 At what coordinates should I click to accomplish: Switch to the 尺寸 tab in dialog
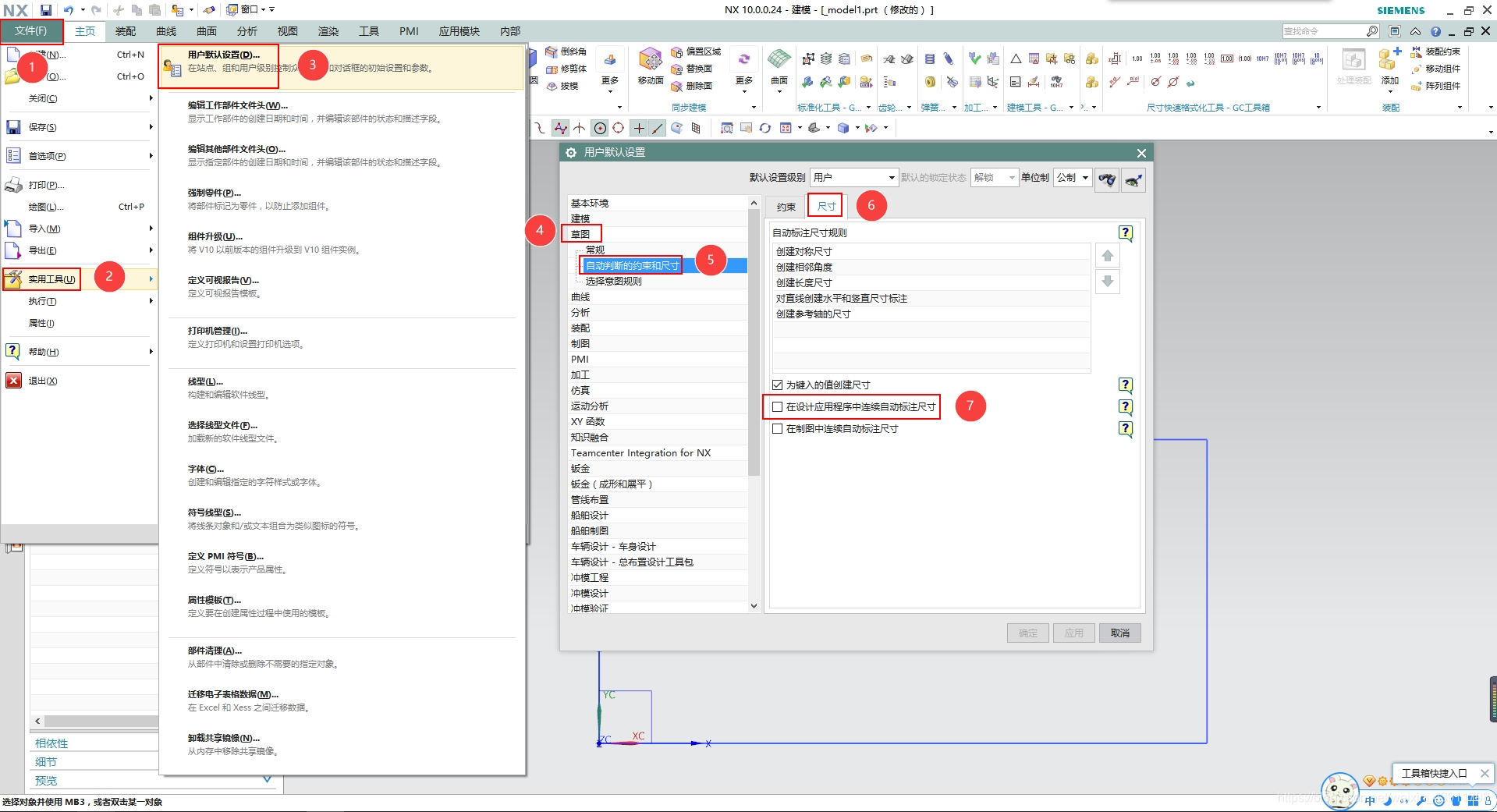point(826,206)
